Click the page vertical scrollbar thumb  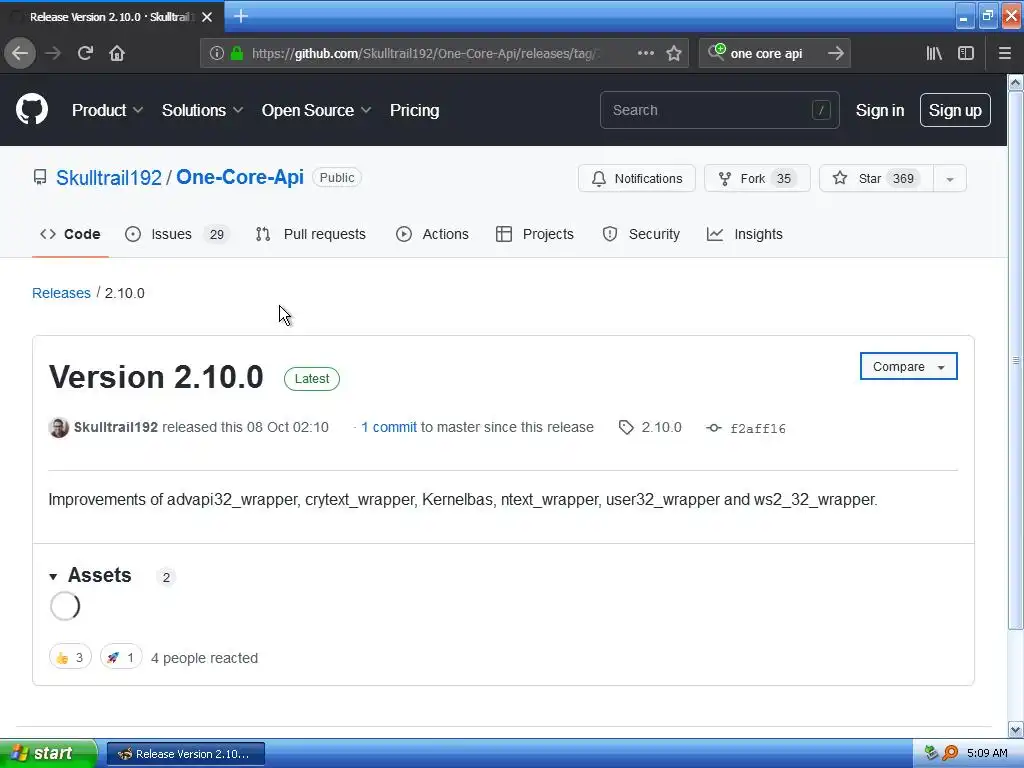(1016, 360)
